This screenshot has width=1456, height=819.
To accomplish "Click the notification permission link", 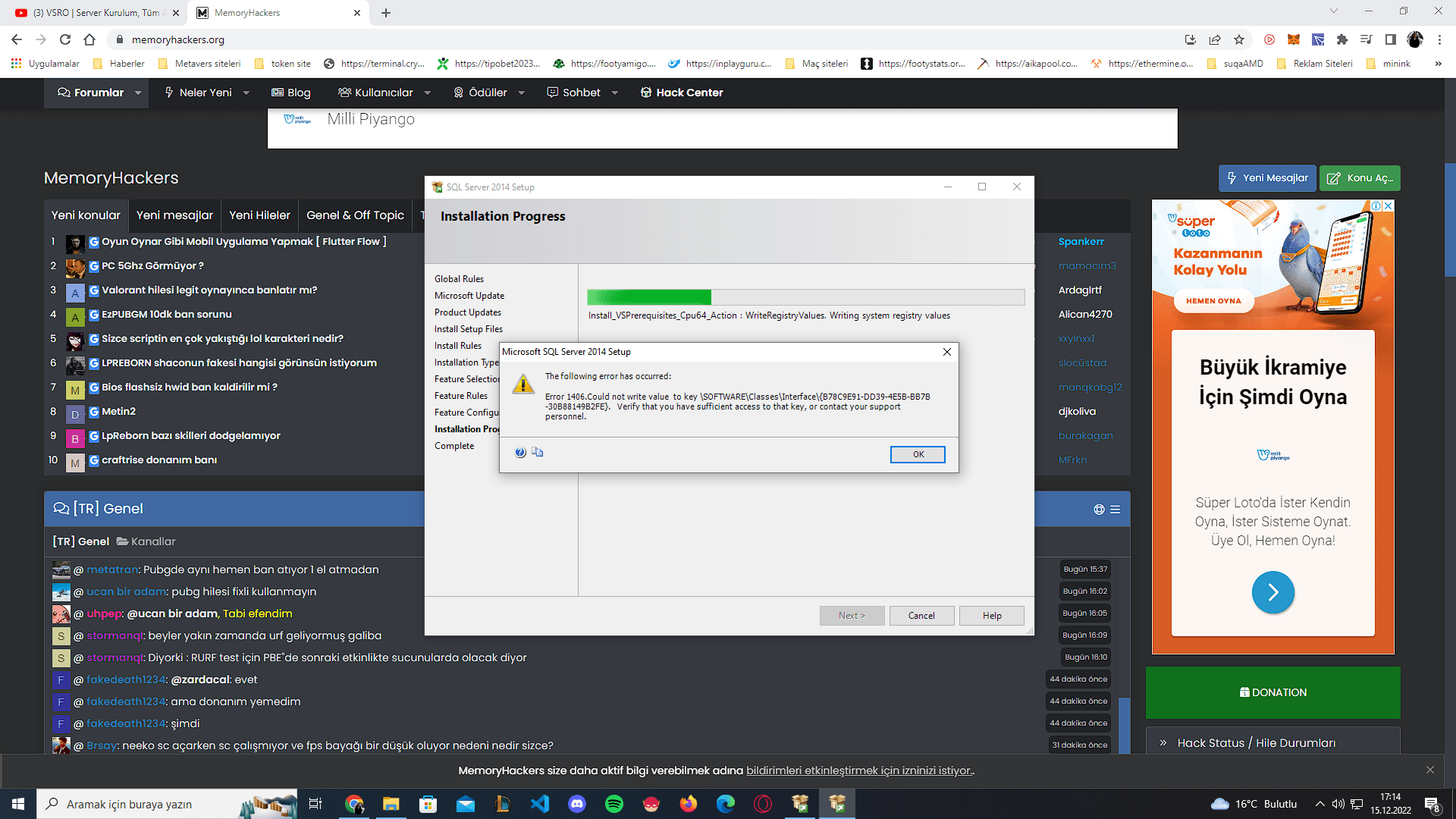I will click(x=860, y=770).
